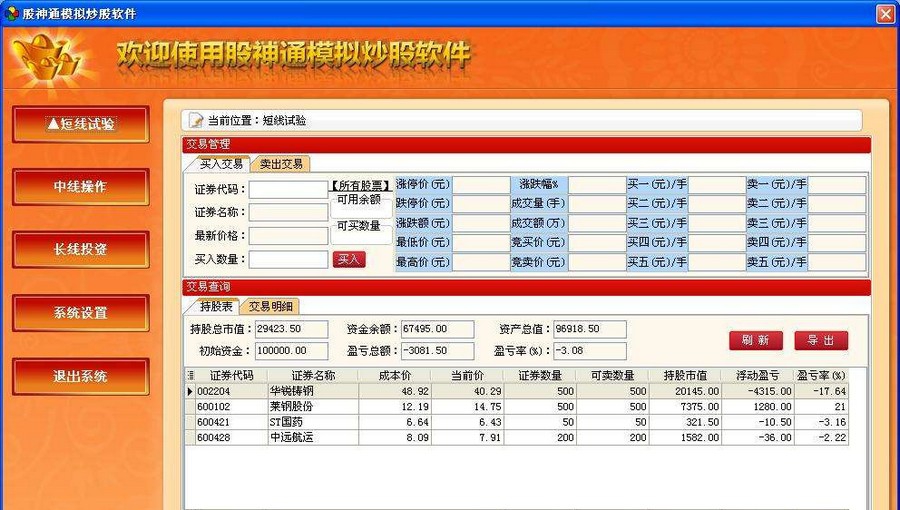Select the 华锐铸钢 name cell

313,391
